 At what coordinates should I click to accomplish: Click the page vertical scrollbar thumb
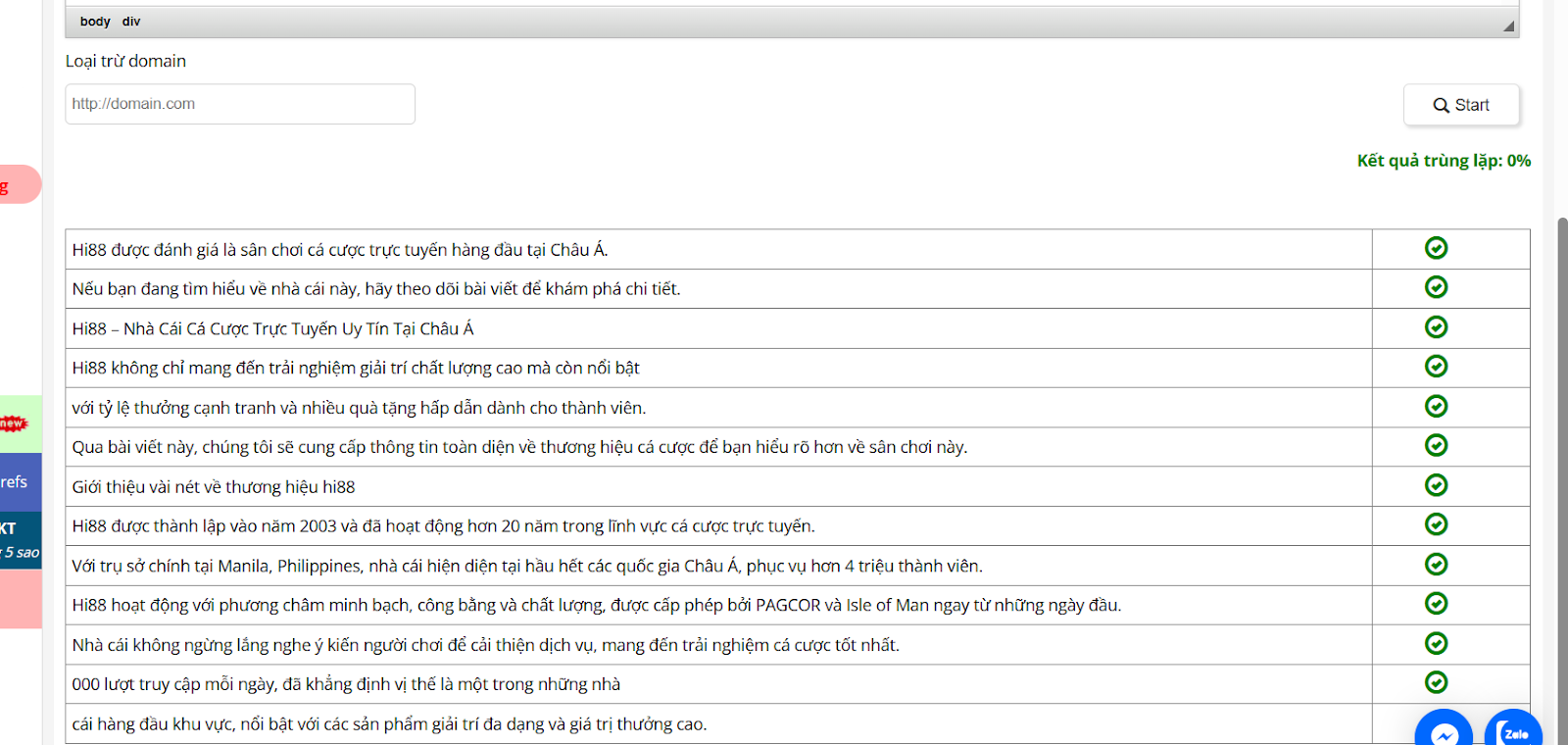coord(1562,480)
